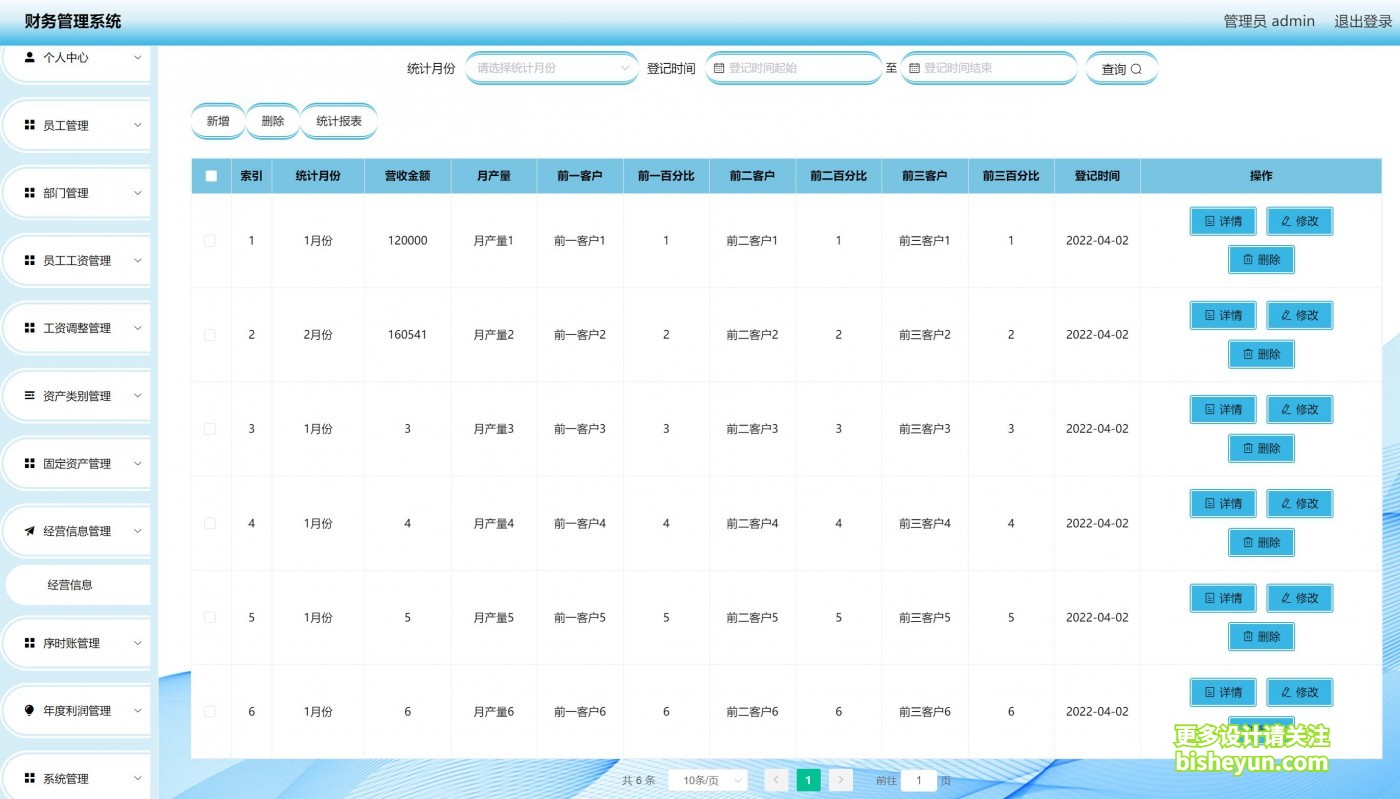The image size is (1400, 799).
Task: Click the 个人中心 person icon in sidebar
Action: 30,58
